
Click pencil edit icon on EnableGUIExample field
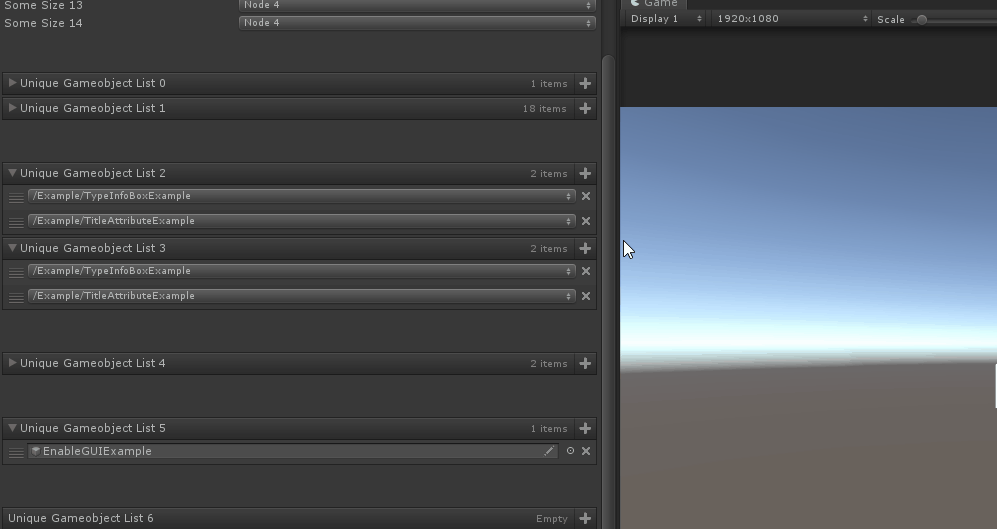pyautogui.click(x=549, y=451)
